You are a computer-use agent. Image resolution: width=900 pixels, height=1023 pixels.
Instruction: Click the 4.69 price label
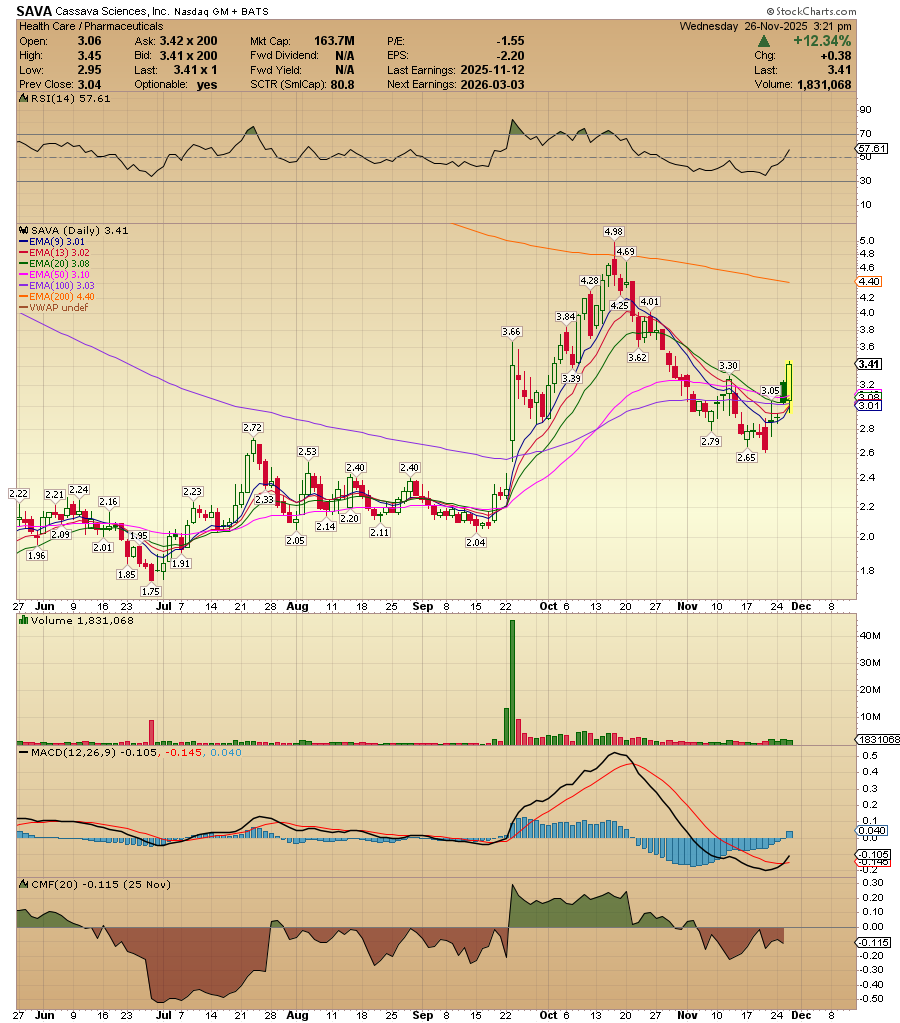[625, 251]
